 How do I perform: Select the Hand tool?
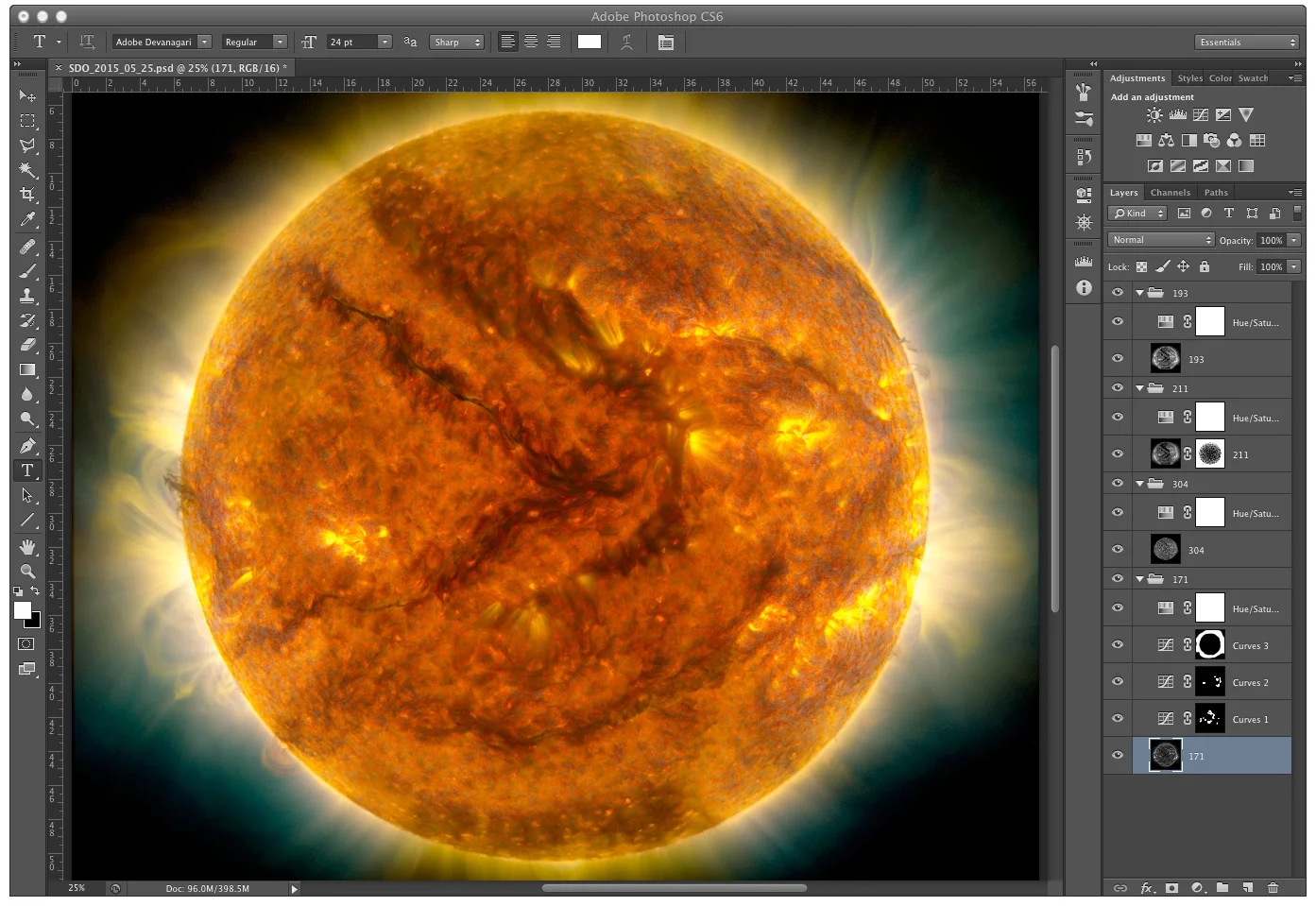27,547
